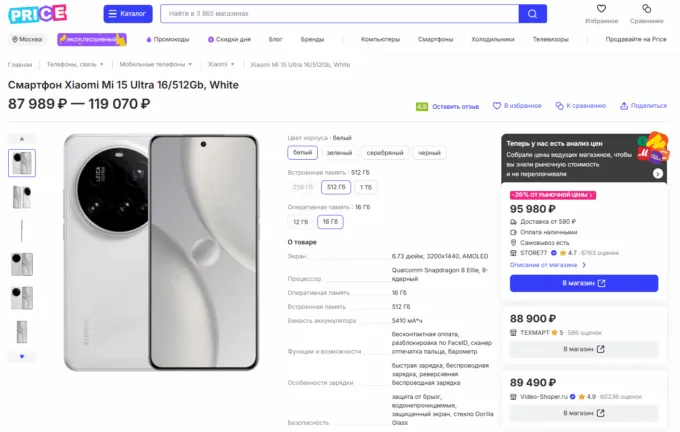Select the черный color swatch option
Viewport: 680px width, 432px height.
[x=428, y=153]
